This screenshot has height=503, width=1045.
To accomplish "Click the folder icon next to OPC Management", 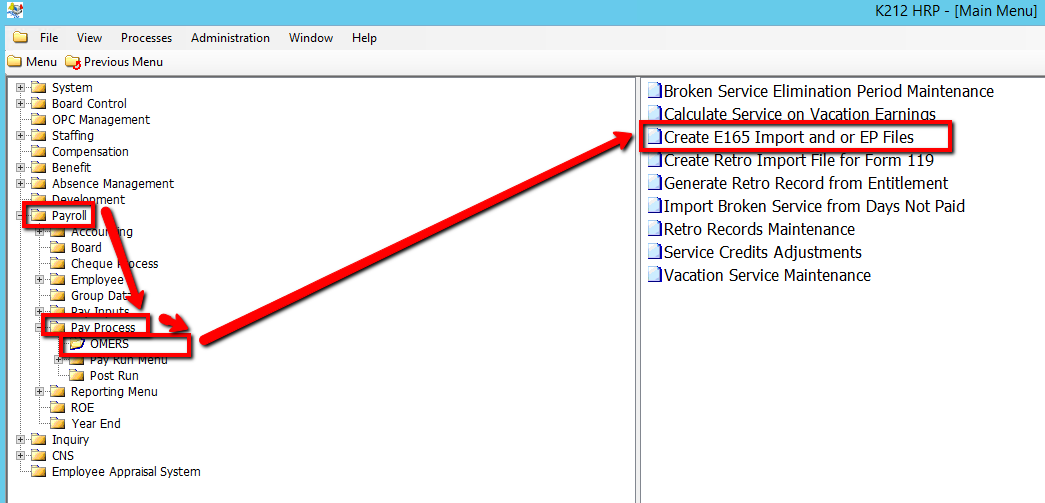I will click(x=39, y=120).
